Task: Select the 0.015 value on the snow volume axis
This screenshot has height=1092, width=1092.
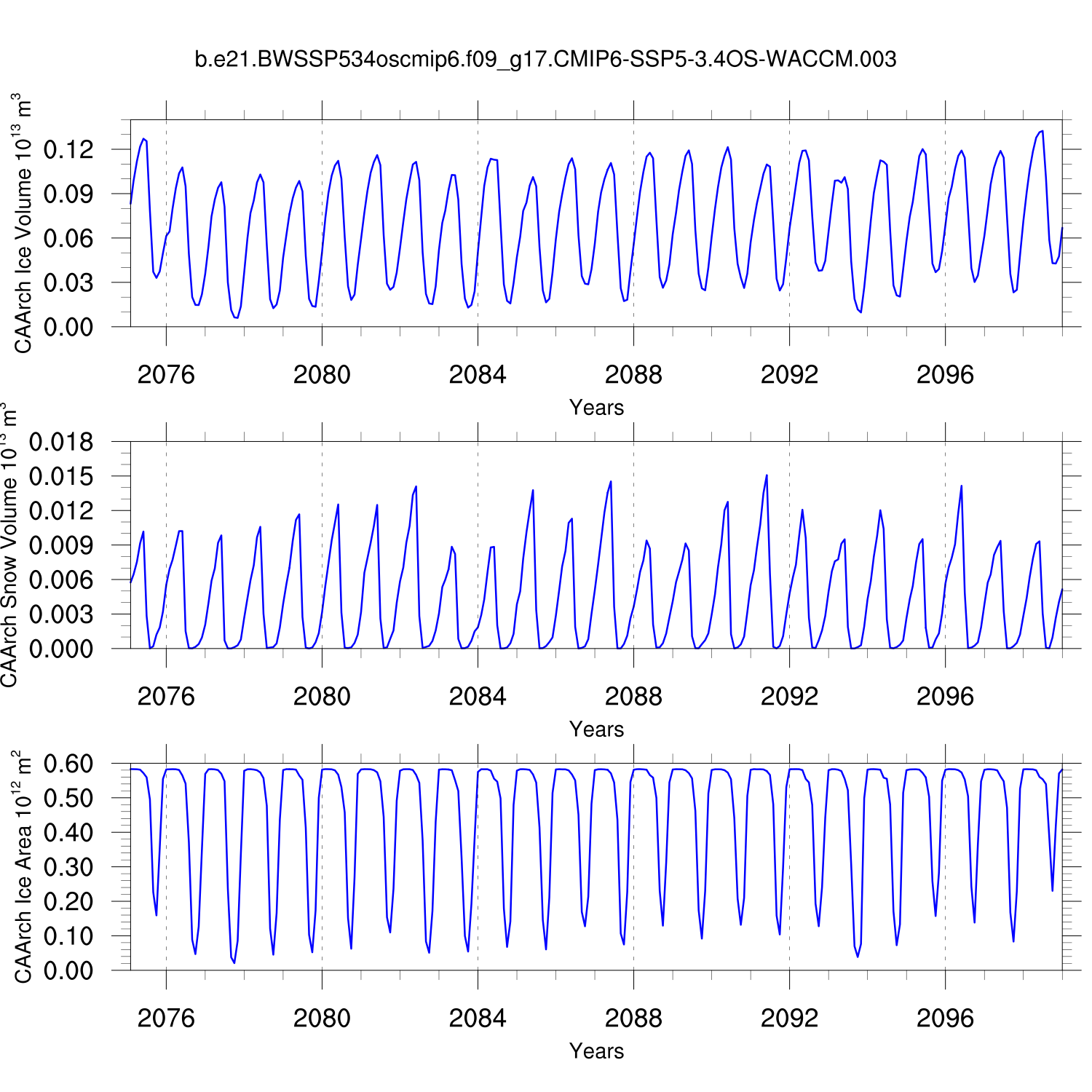Action: pos(61,477)
